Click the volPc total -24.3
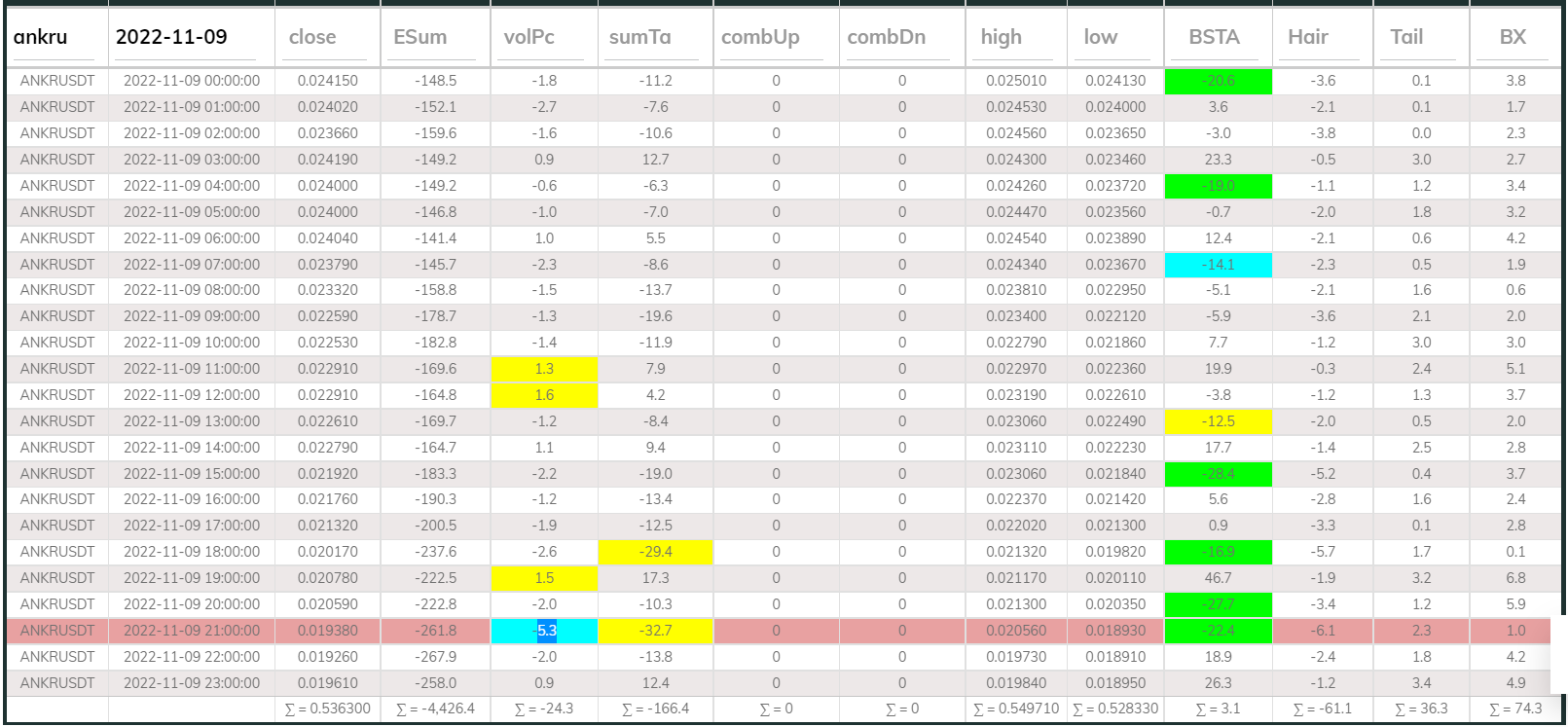This screenshot has width=1568, height=727. click(x=544, y=709)
